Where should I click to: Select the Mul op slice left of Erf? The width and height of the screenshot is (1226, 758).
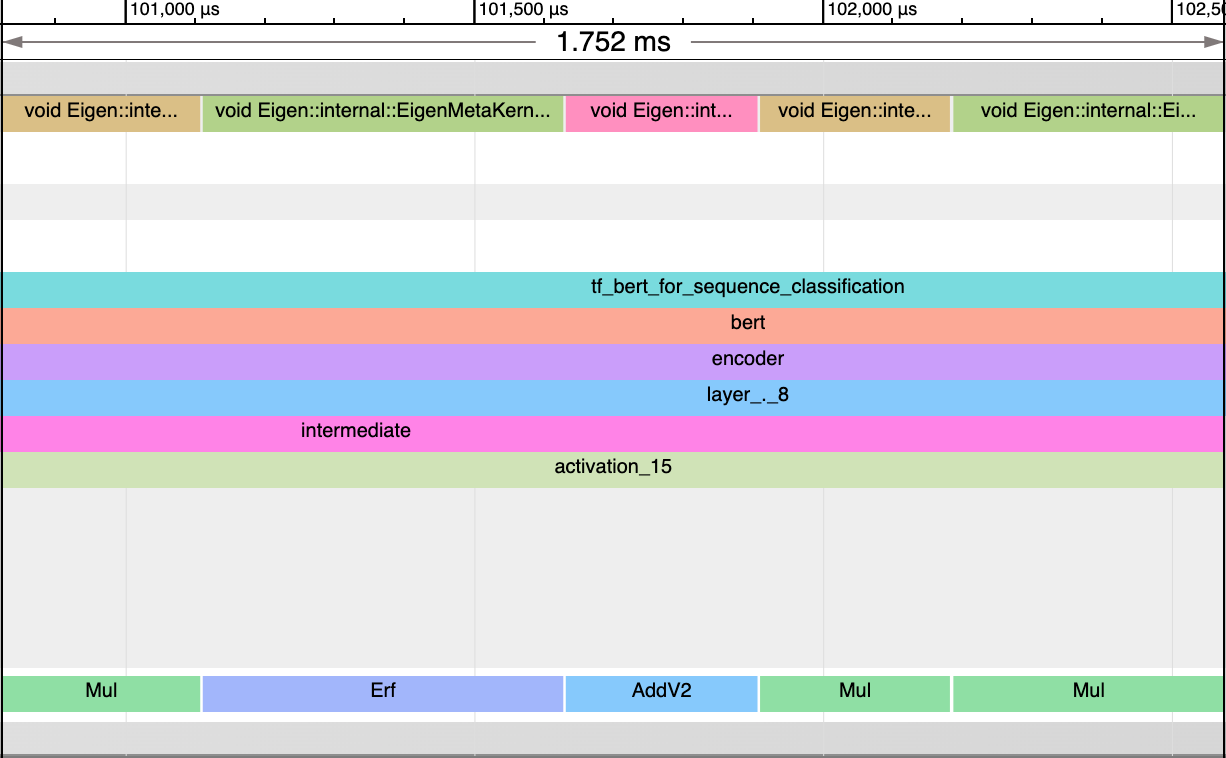[101, 694]
